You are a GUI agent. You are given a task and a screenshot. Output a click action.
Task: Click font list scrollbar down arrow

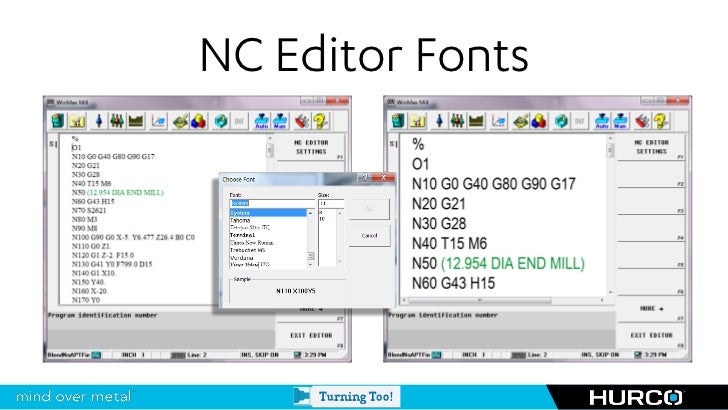point(311,264)
